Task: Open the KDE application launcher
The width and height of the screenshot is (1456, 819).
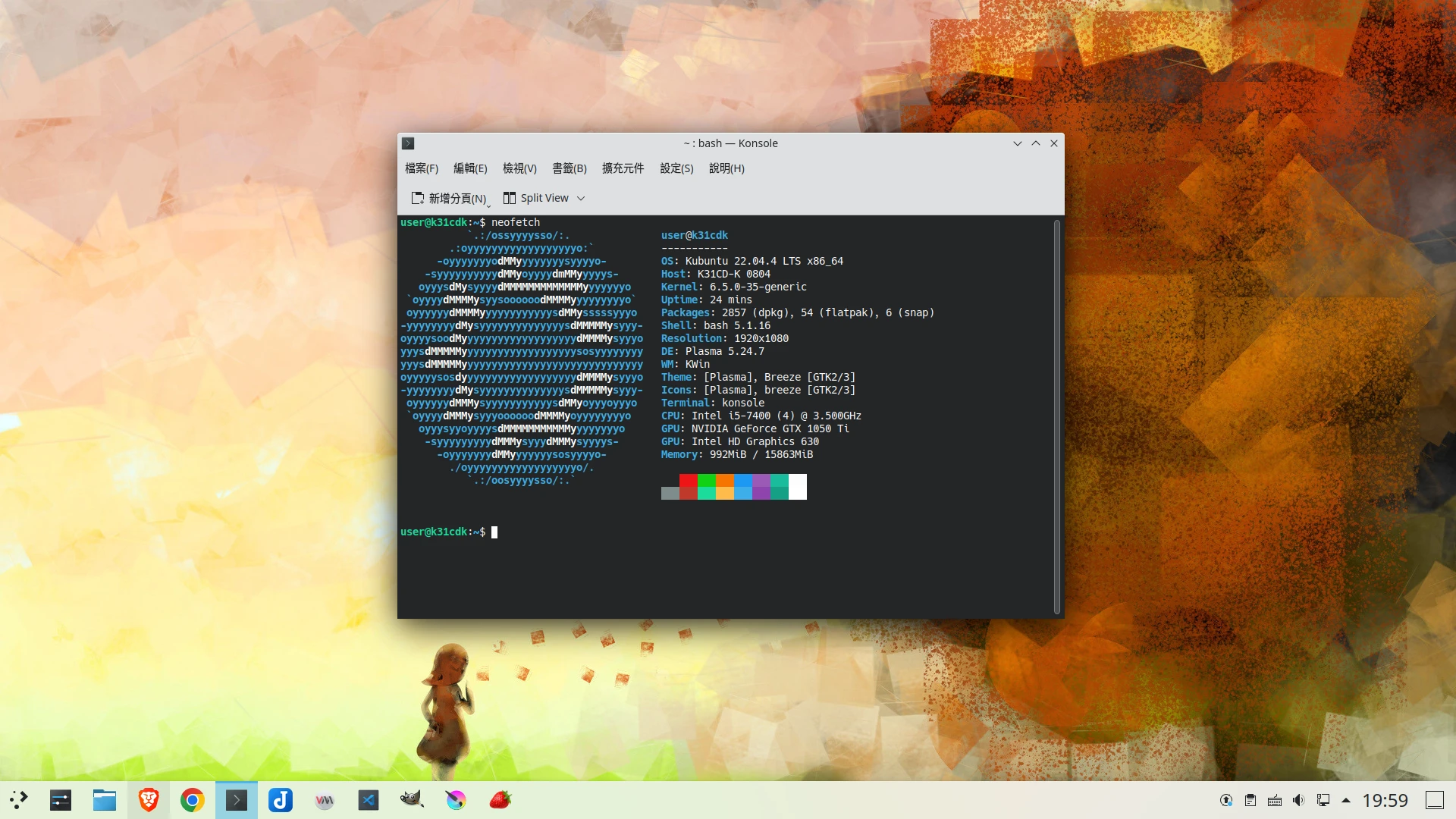Action: pos(19,800)
